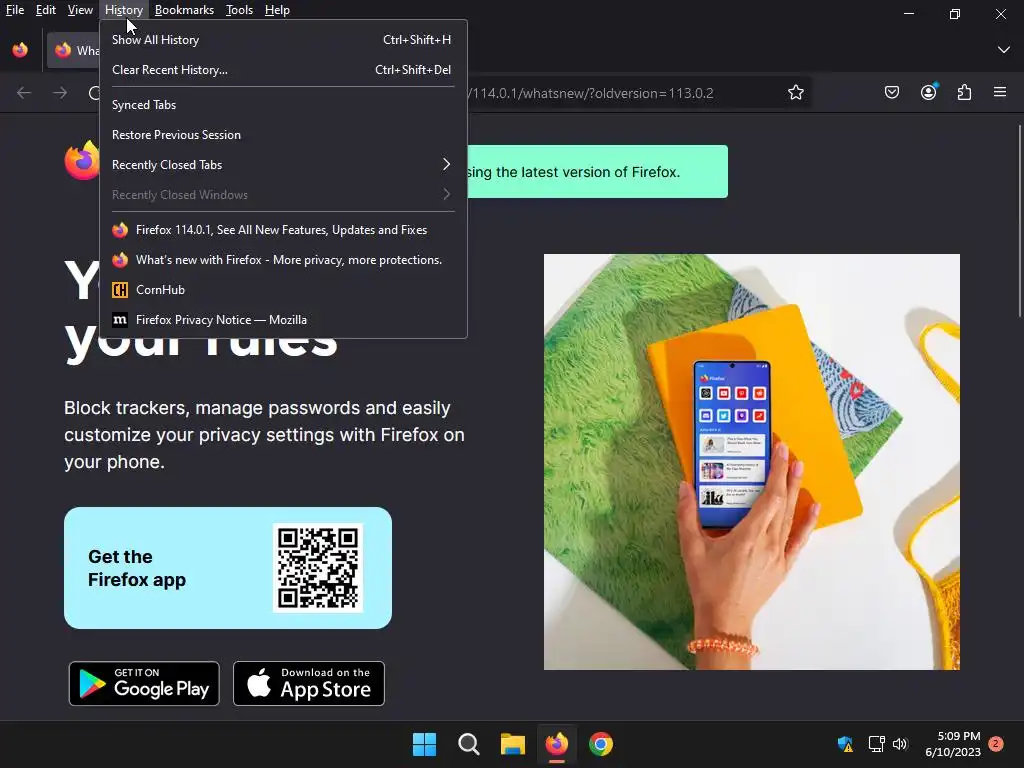Image resolution: width=1024 pixels, height=768 pixels.
Task: Open File Explorer from taskbar
Action: tap(513, 744)
